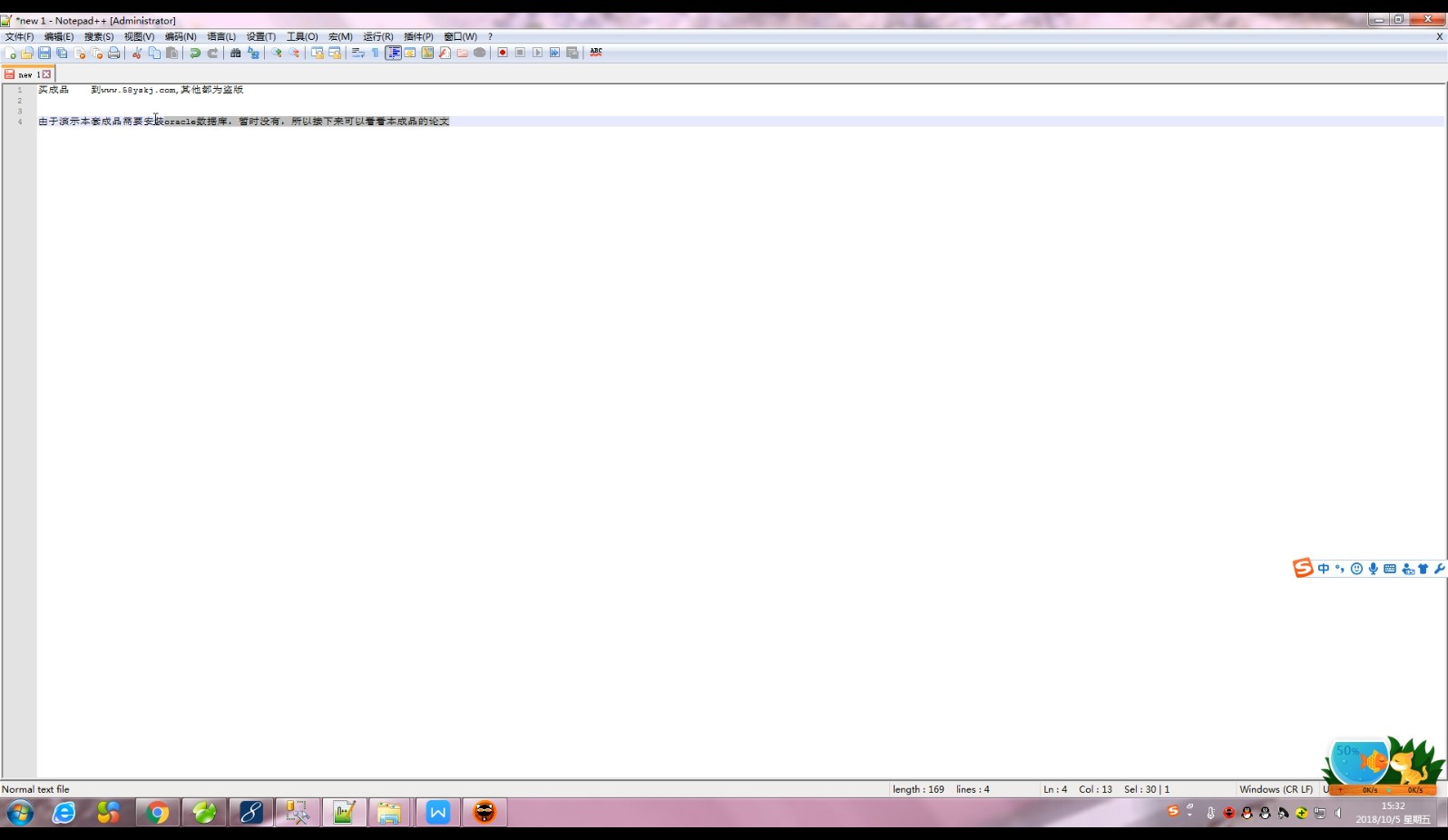Click the user-defined language toolbar icon
Viewport: 1448px width, 840px height.
[410, 53]
